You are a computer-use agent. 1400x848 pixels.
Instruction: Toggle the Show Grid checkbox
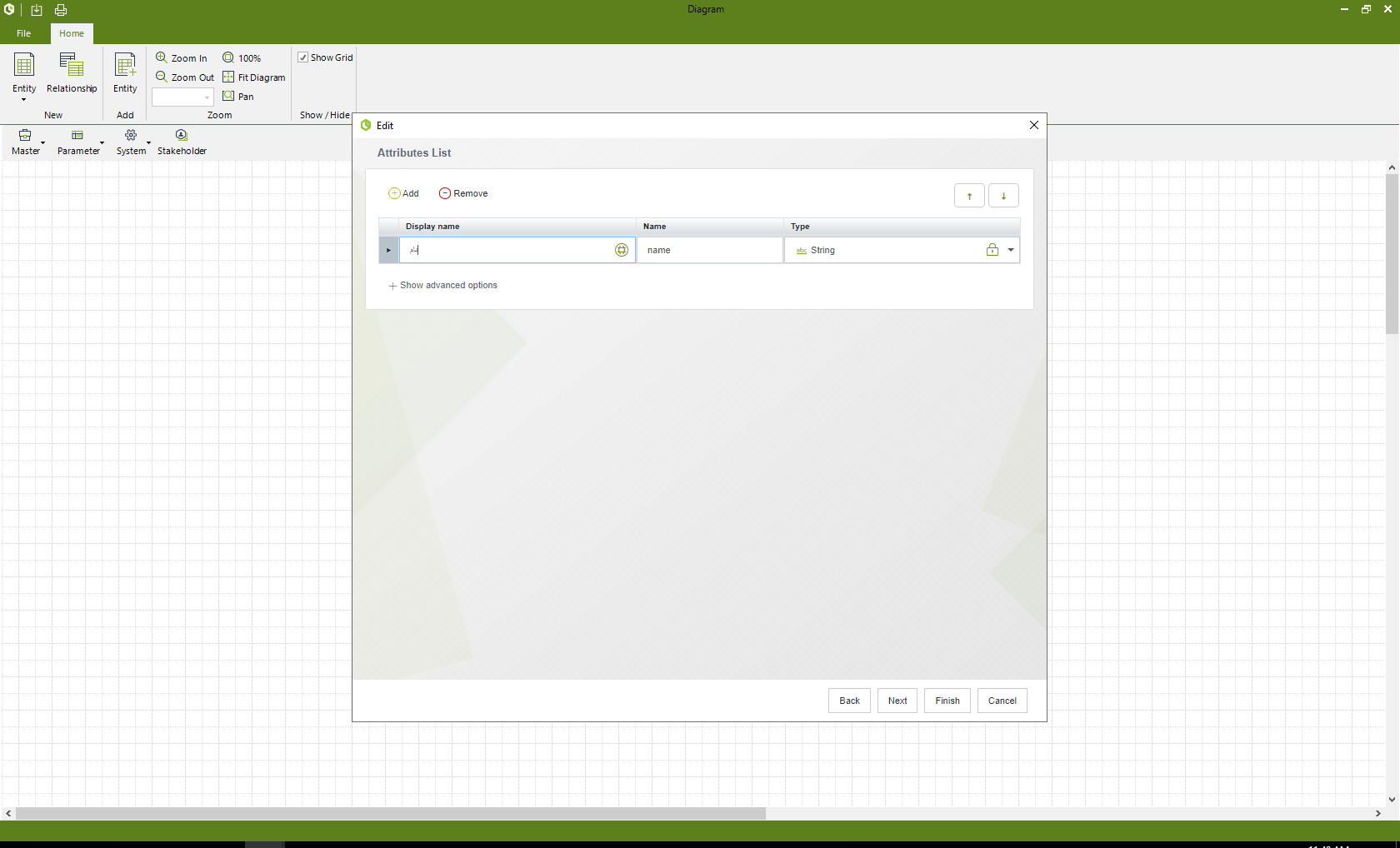coord(303,57)
